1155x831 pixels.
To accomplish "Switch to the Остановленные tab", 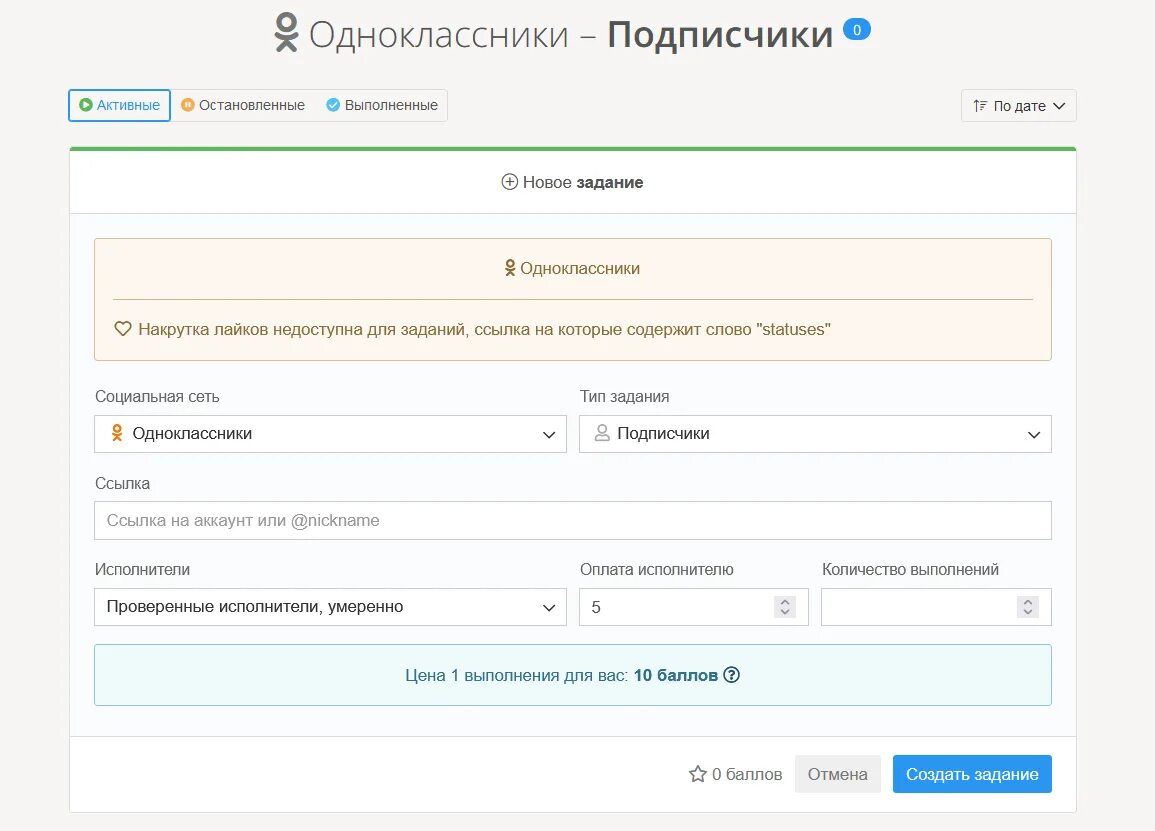I will pos(244,105).
